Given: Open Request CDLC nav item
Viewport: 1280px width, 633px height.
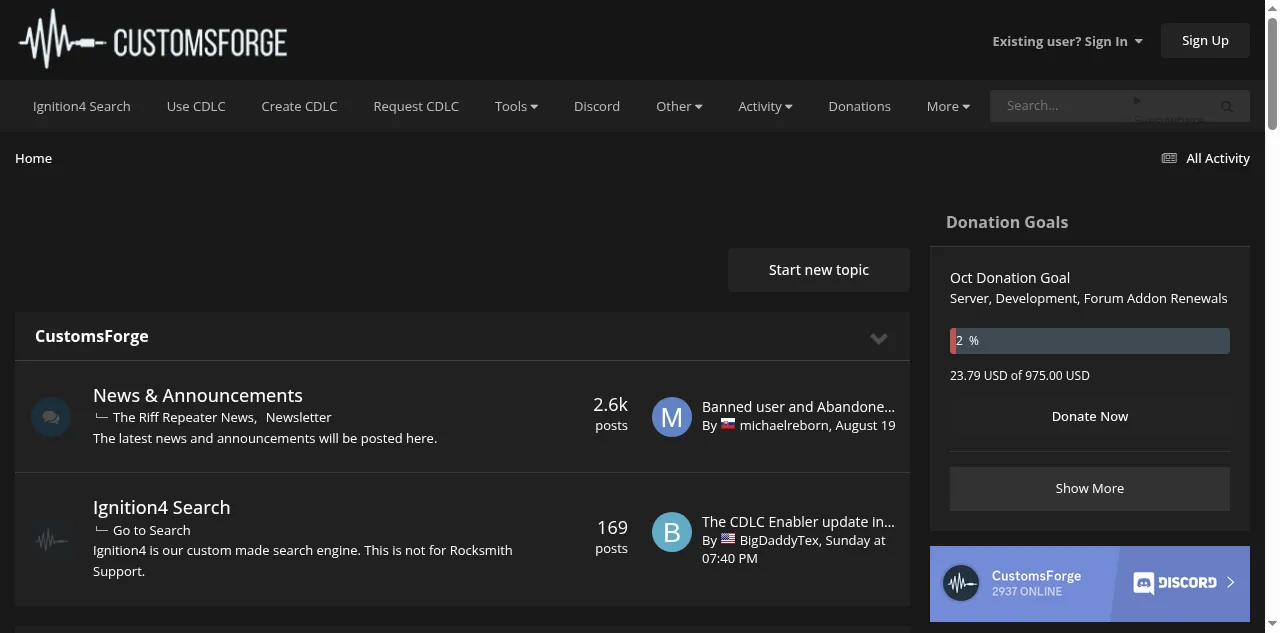Looking at the screenshot, I should click(416, 106).
